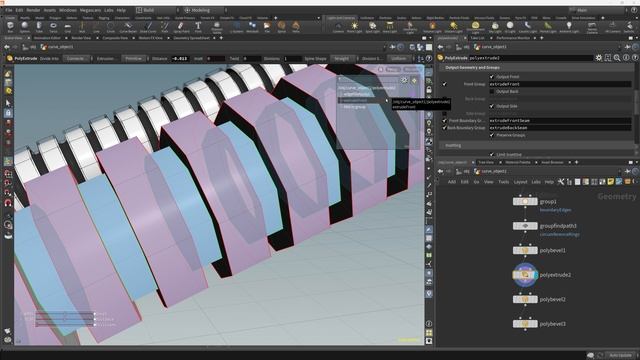Open the Spine Shape dropdown
640x360 pixels.
[x=343, y=59]
